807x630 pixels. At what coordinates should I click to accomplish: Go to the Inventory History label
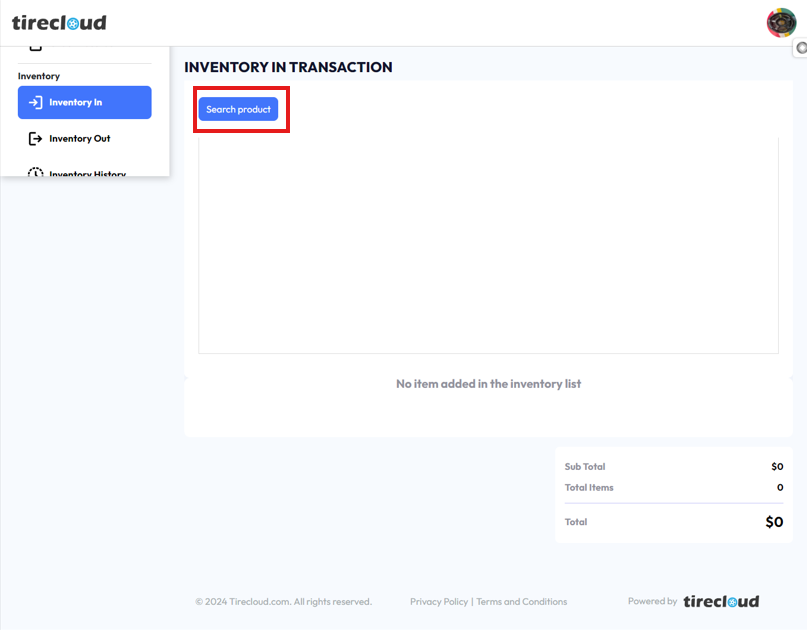[x=88, y=173]
